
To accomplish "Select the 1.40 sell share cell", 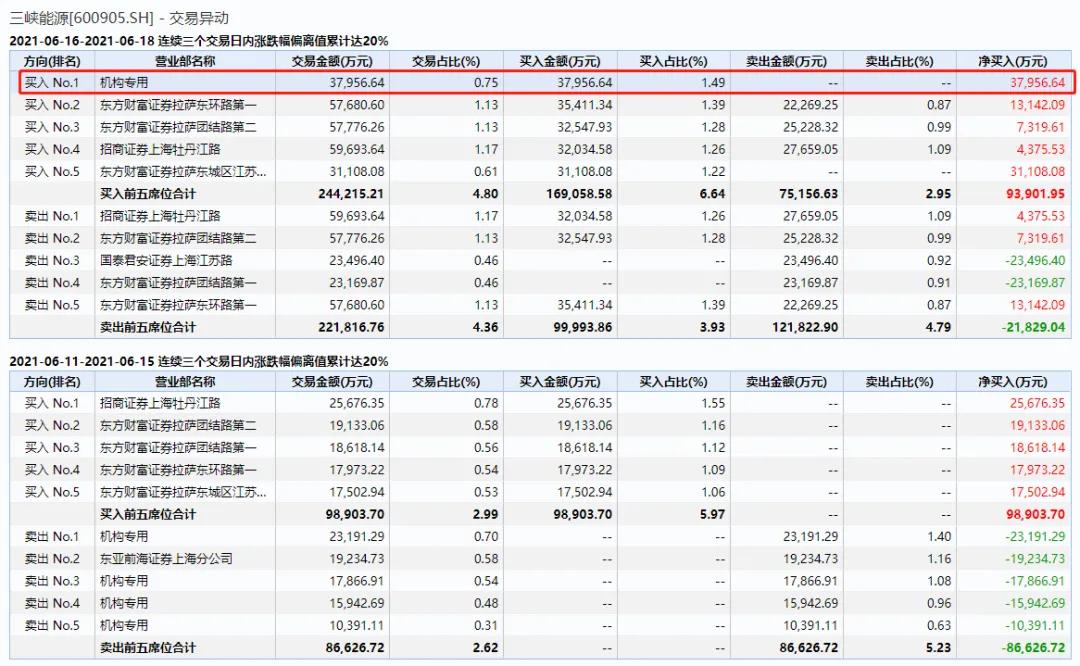I will point(939,537).
